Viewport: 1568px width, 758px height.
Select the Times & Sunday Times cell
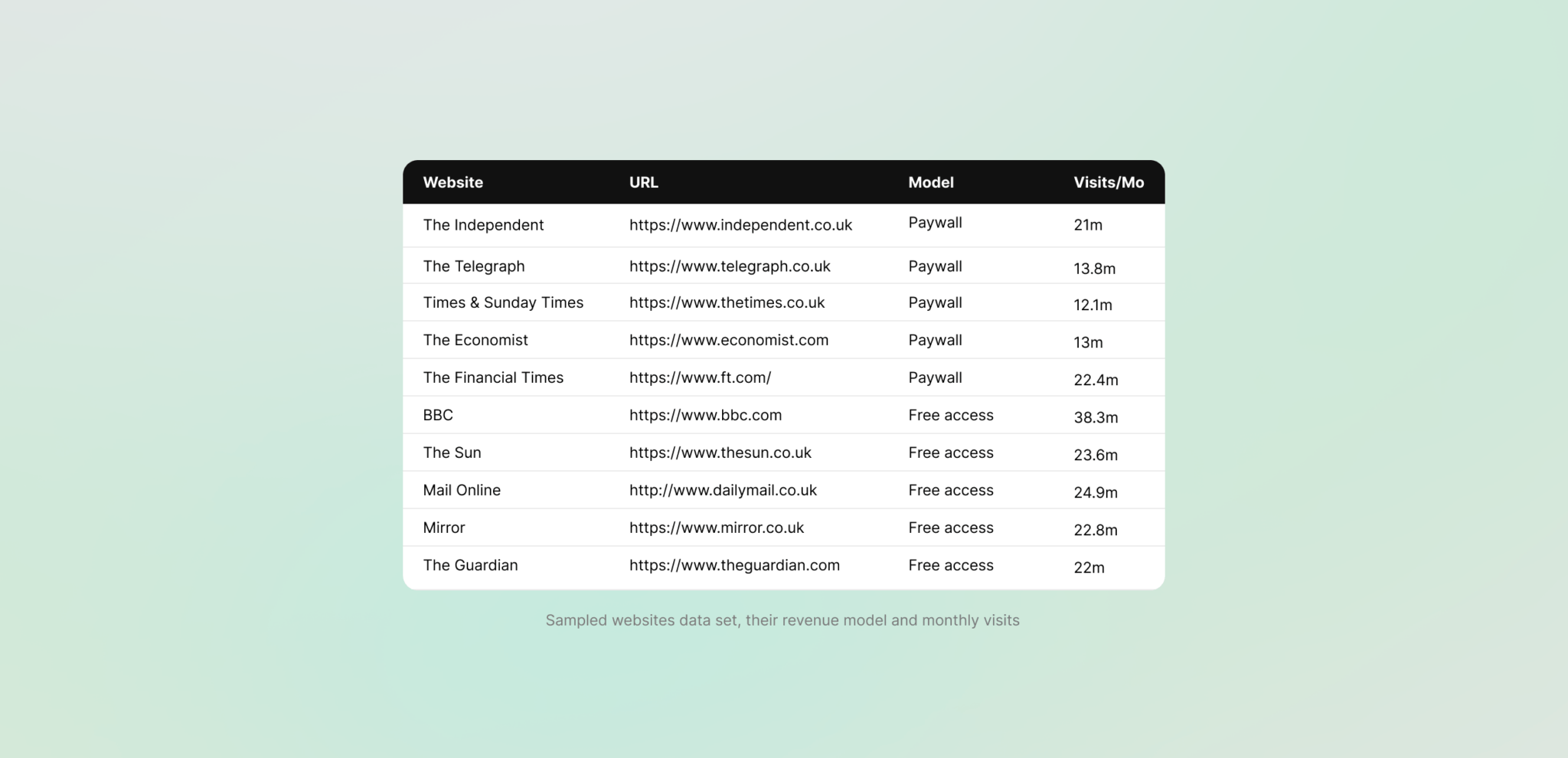503,302
